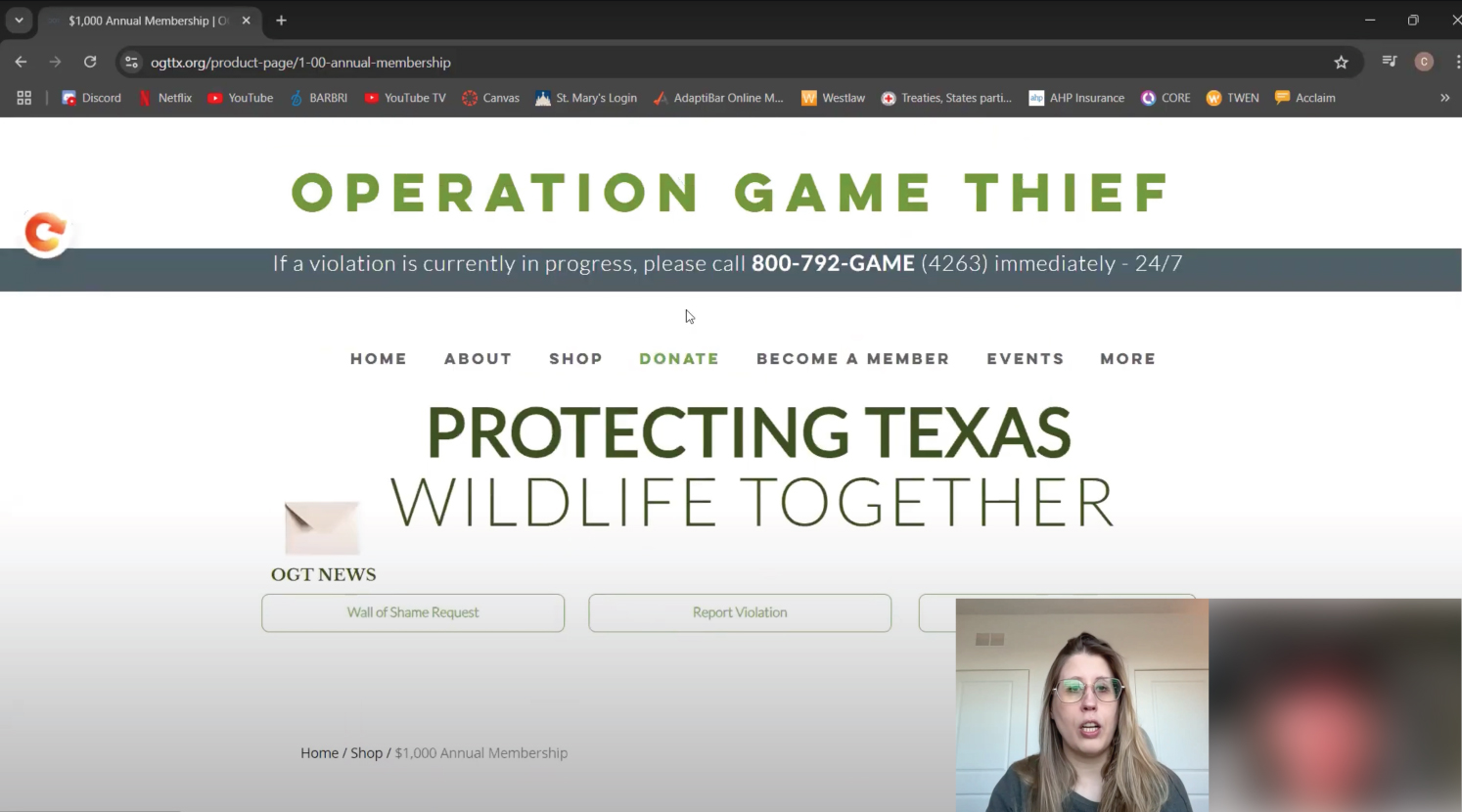Image resolution: width=1462 pixels, height=812 pixels.
Task: Open the MORE navigation menu
Action: (1127, 359)
